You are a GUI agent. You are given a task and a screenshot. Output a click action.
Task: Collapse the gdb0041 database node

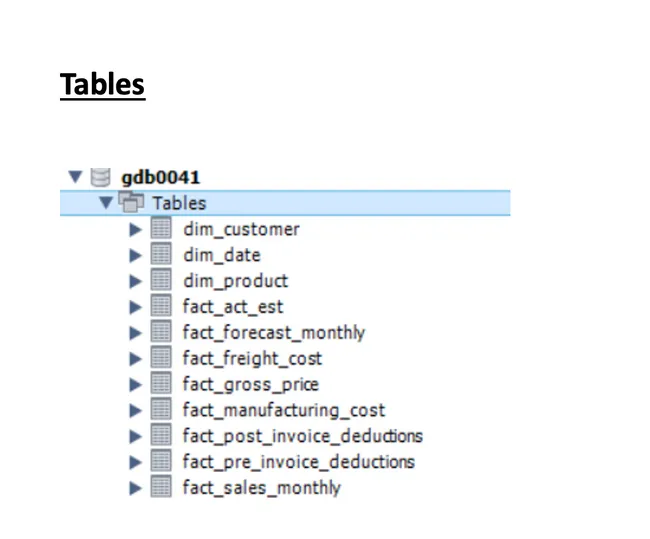coord(74,177)
